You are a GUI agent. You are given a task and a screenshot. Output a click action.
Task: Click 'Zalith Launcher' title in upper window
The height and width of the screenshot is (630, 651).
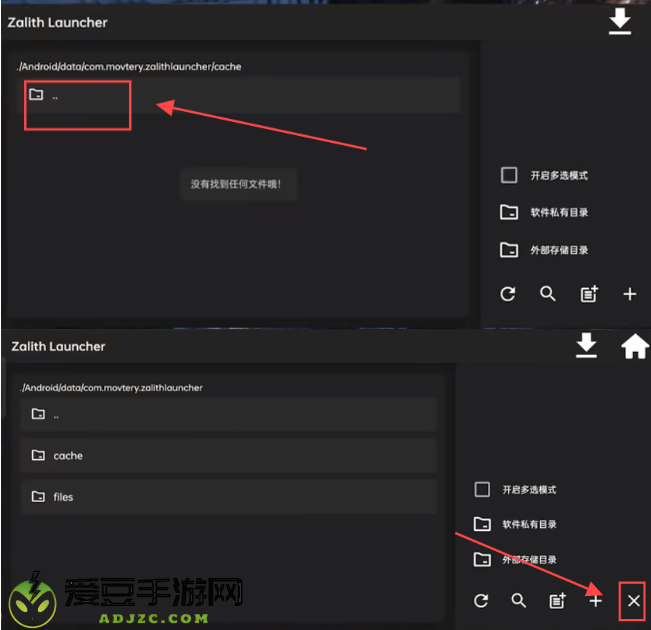pyautogui.click(x=57, y=22)
